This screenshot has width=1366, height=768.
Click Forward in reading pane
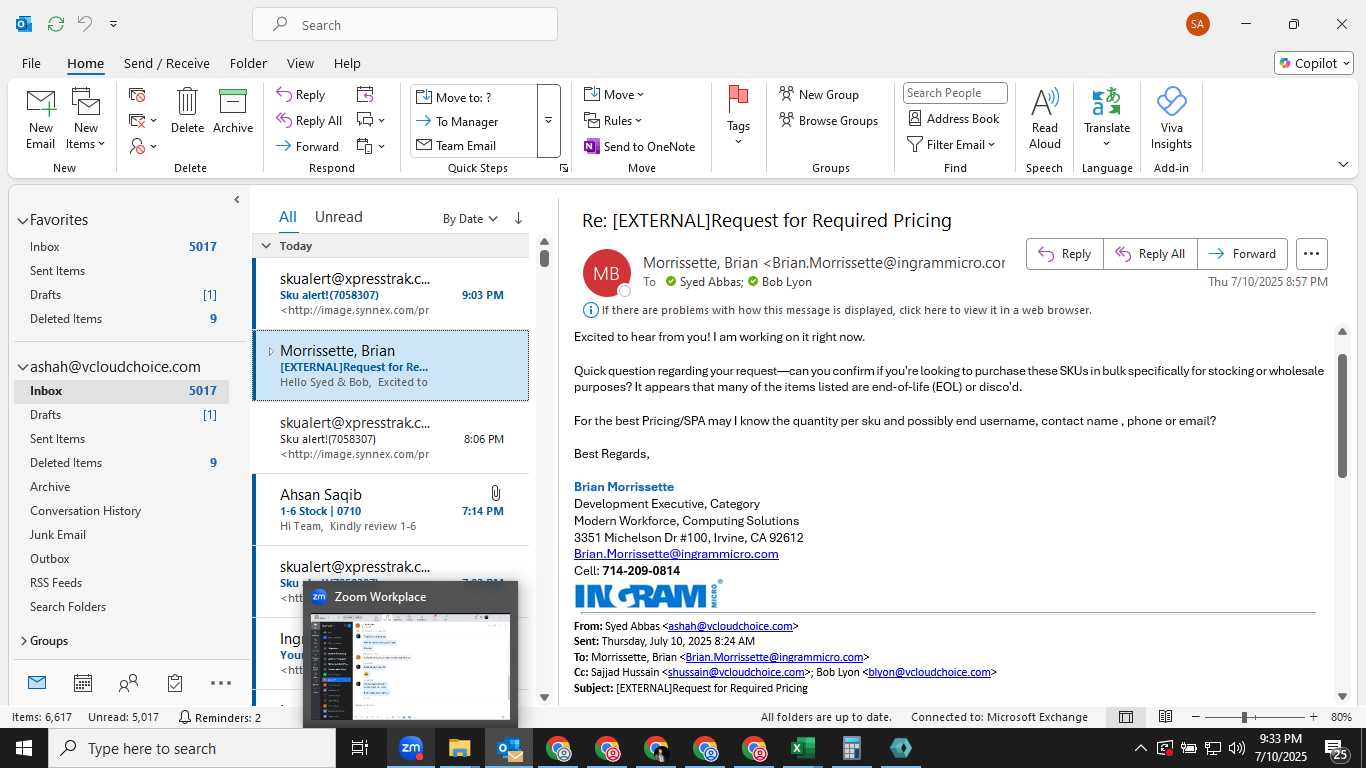coord(1241,254)
